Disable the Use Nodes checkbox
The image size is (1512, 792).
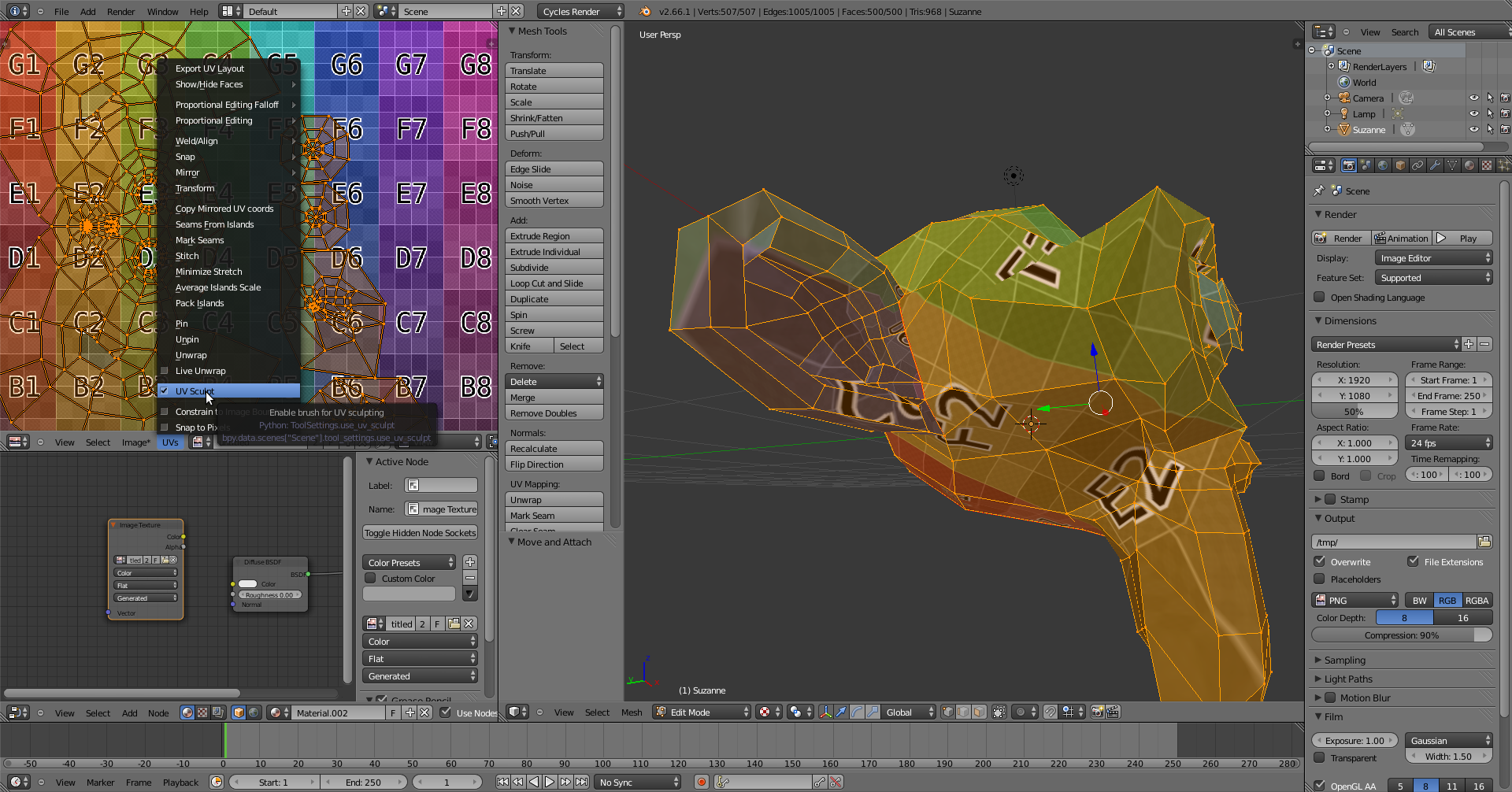pos(445,712)
